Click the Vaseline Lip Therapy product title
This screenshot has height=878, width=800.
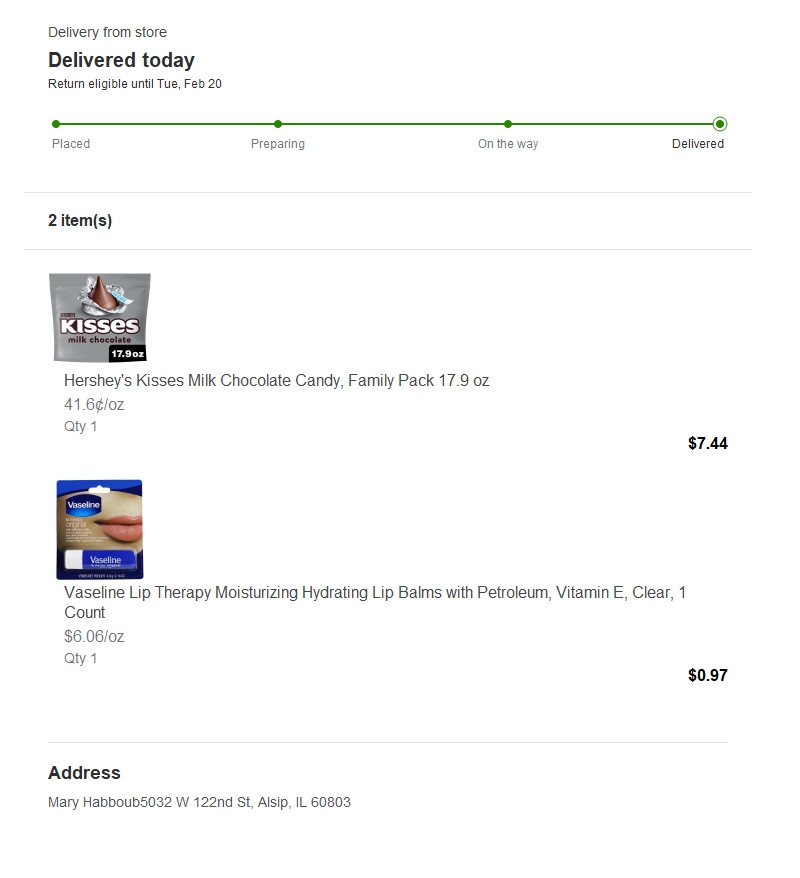375,602
